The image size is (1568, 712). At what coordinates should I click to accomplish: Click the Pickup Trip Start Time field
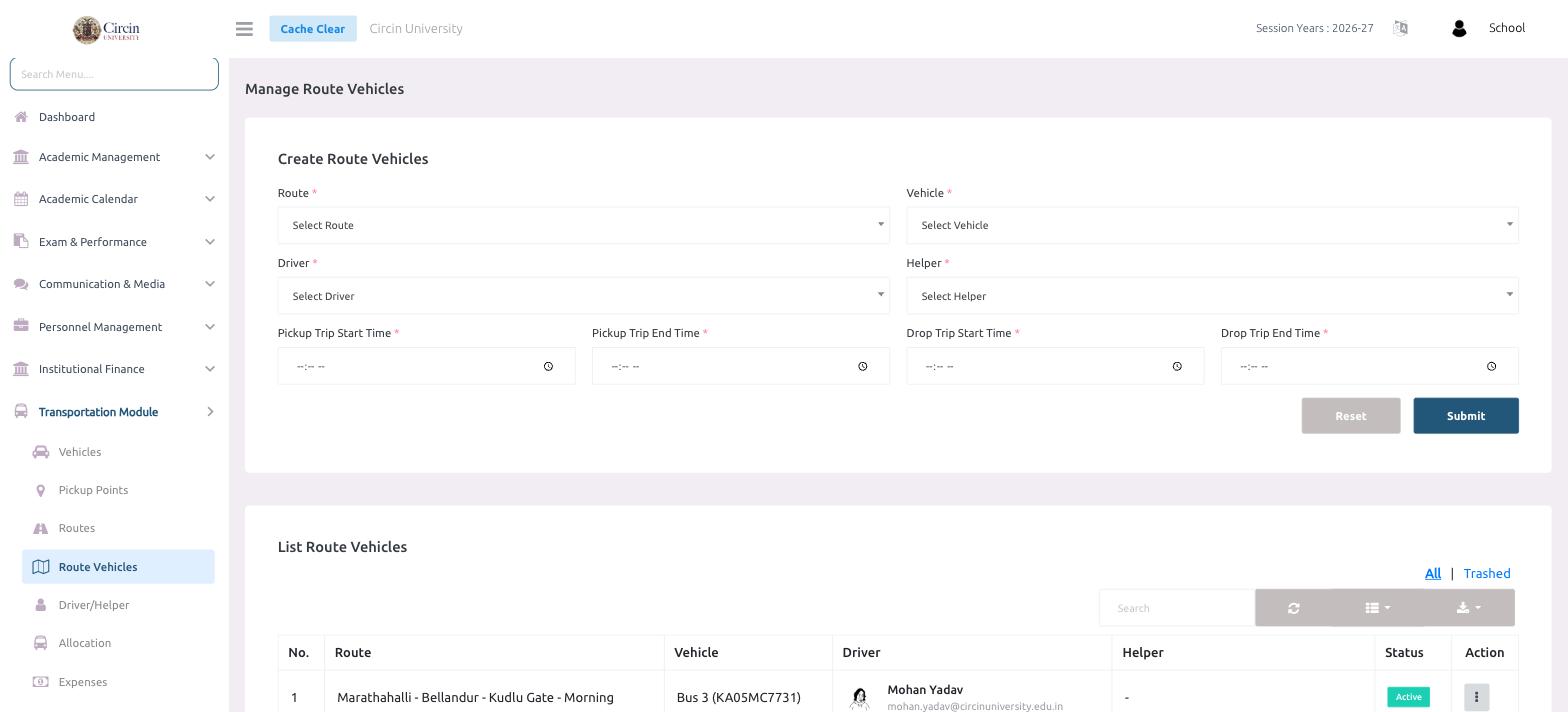pyautogui.click(x=427, y=366)
